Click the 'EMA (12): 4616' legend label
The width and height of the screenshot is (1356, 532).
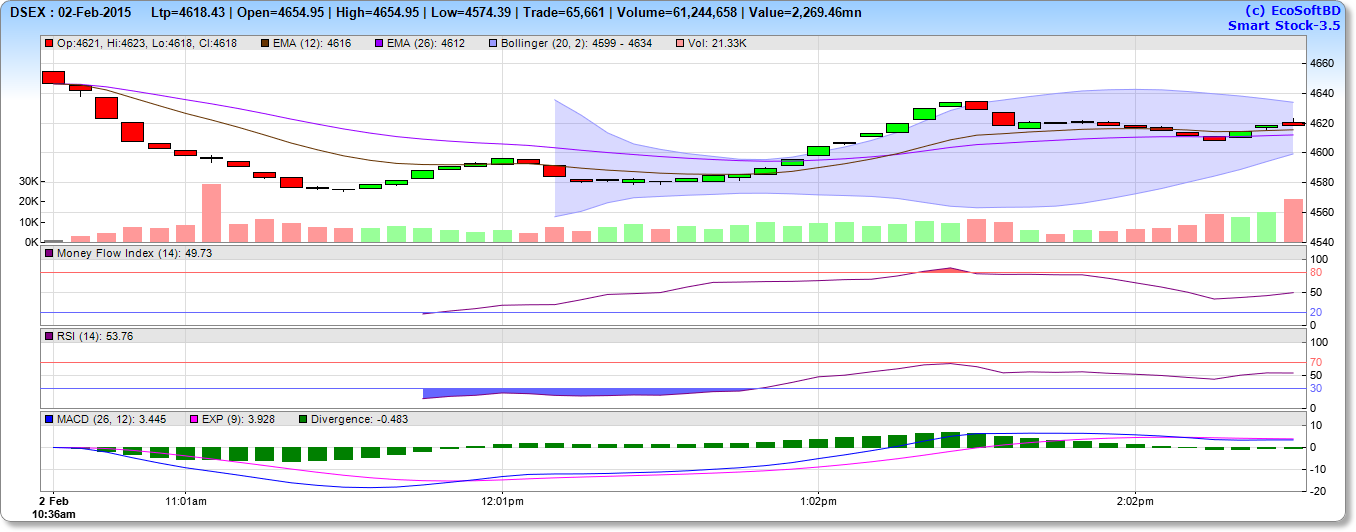[x=312, y=44]
